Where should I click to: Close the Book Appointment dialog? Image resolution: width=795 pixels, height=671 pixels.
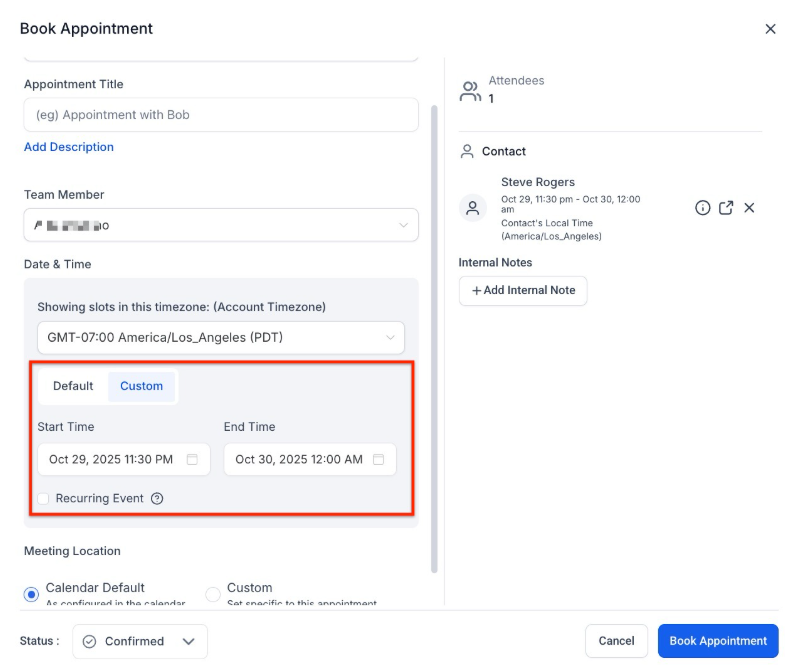[770, 29]
